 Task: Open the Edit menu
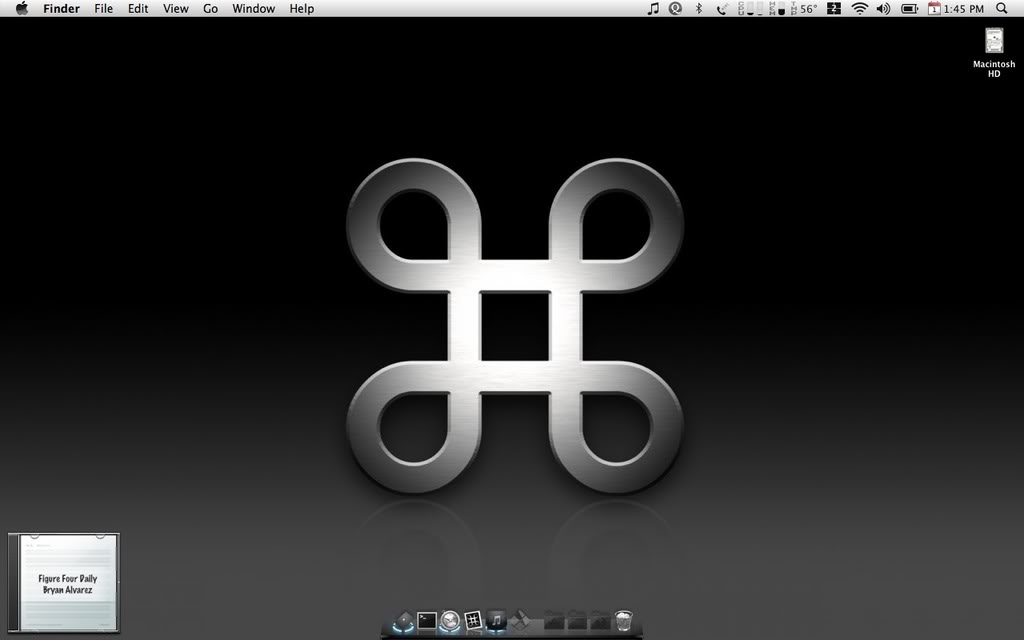(x=138, y=8)
